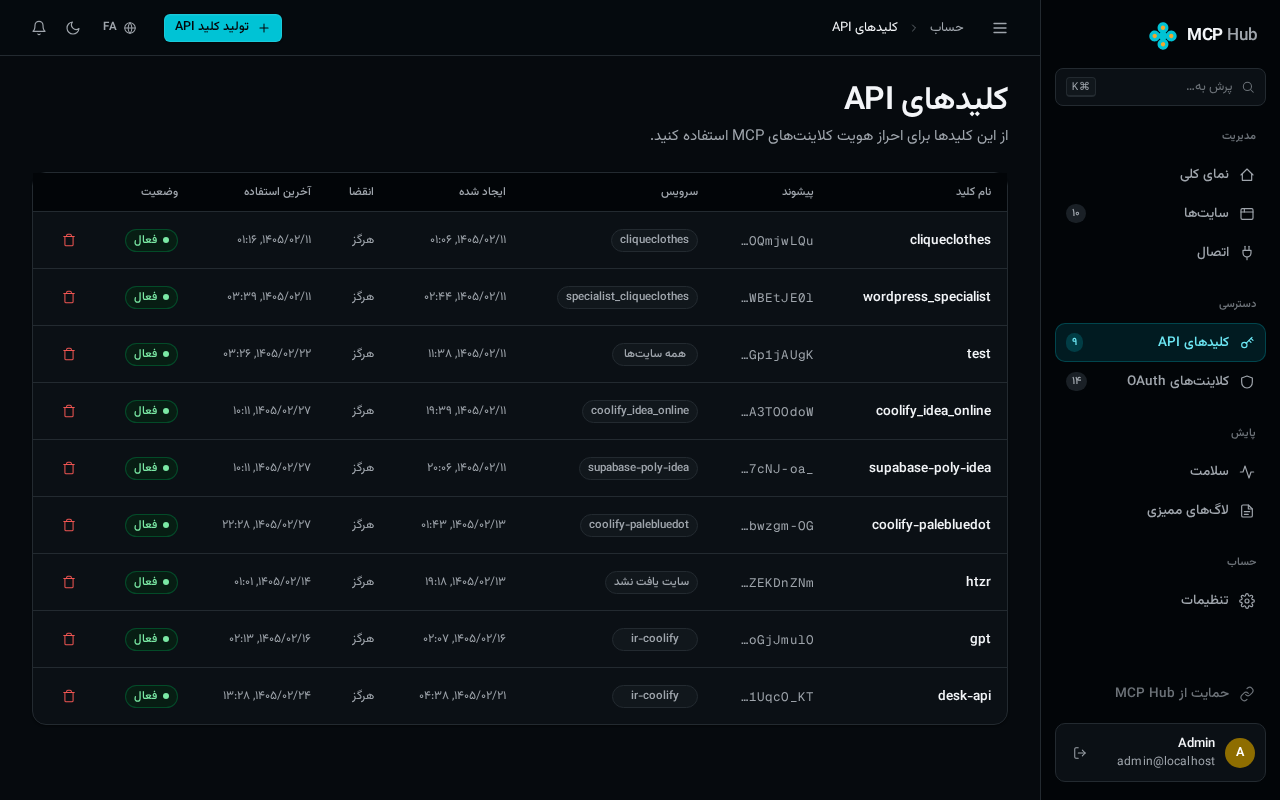Click the coolify_idea_online service badge

click(x=640, y=411)
